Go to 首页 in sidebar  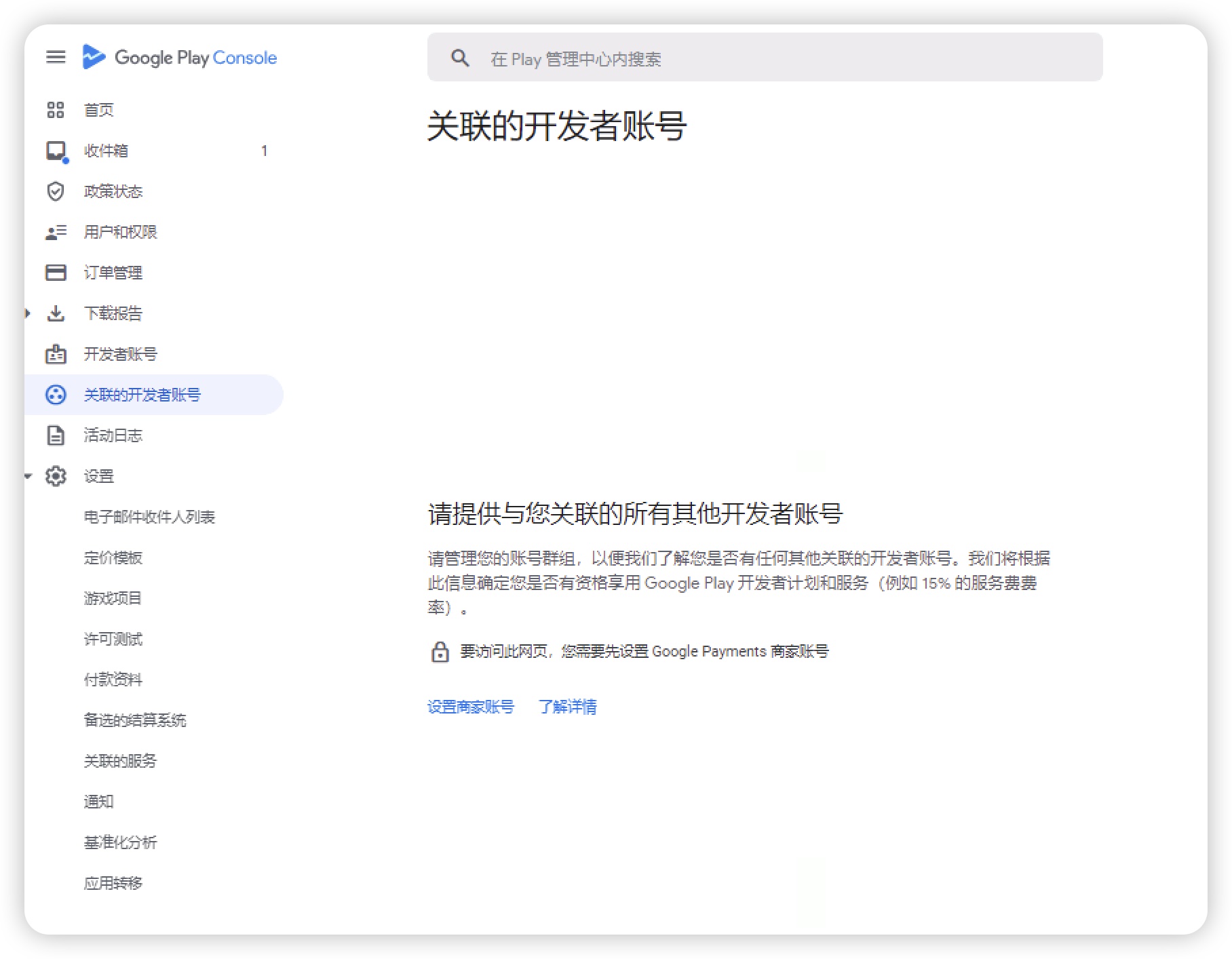click(x=98, y=110)
